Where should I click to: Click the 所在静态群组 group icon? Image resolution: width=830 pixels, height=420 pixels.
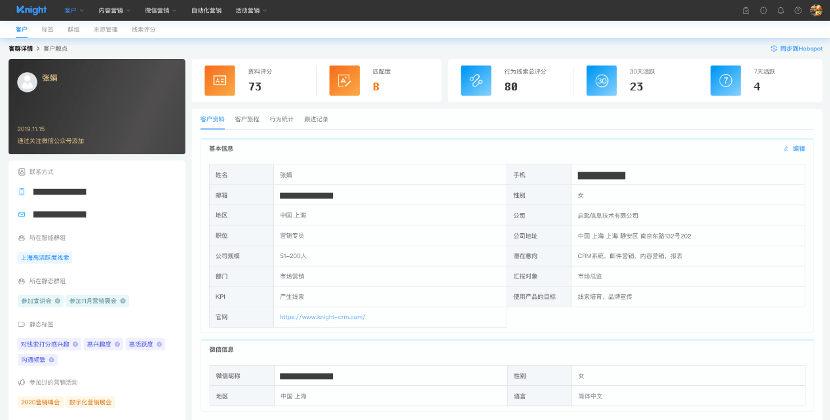click(22, 281)
